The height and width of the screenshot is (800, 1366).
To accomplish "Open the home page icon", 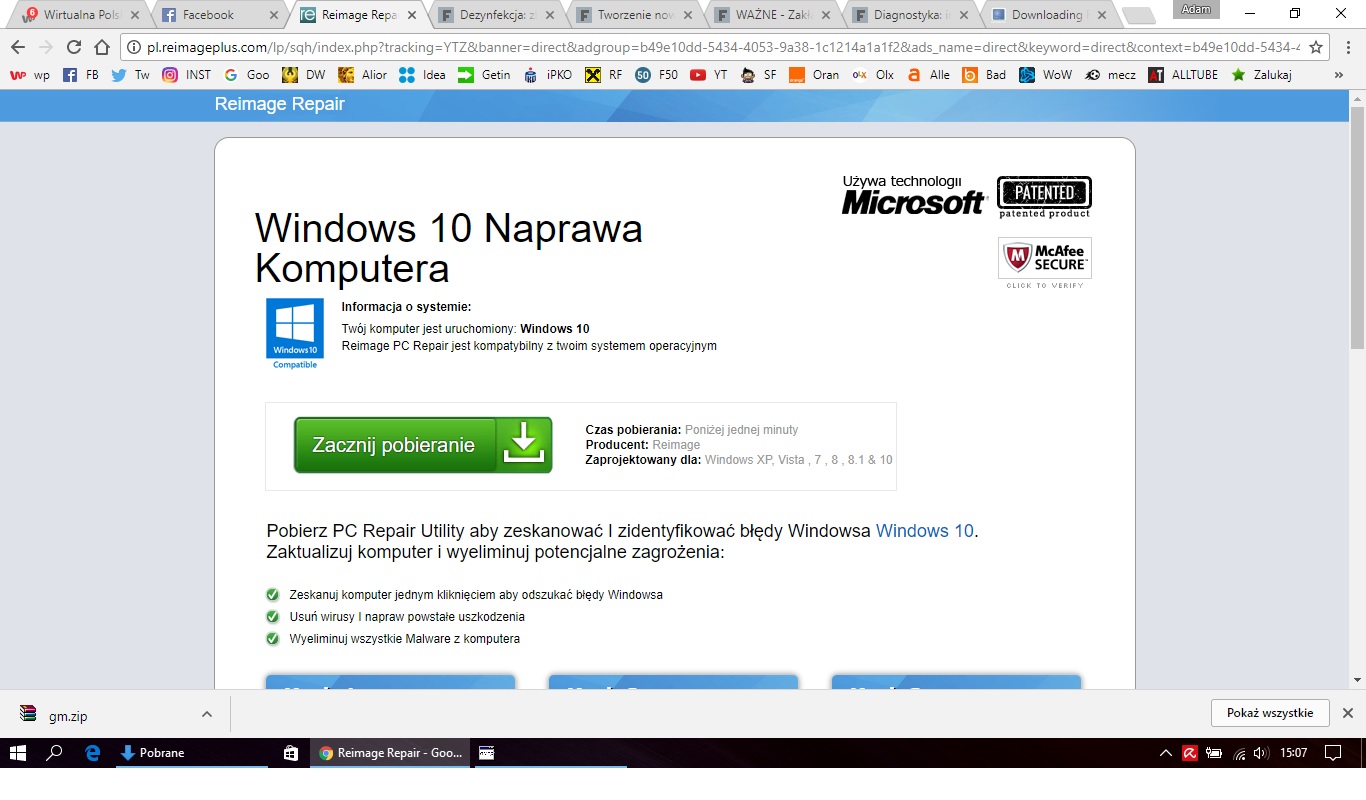I will coord(101,47).
